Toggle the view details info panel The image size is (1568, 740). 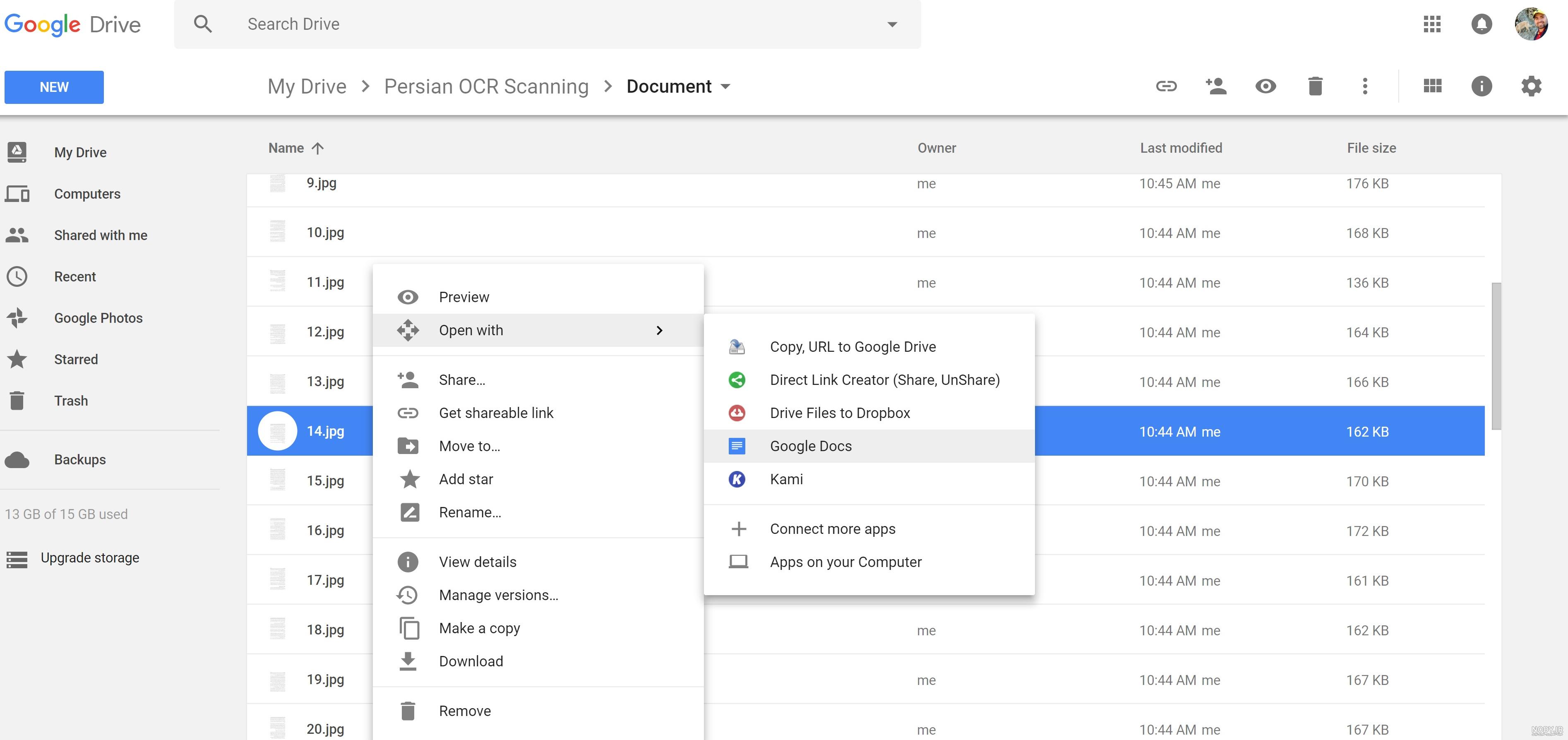(1482, 86)
